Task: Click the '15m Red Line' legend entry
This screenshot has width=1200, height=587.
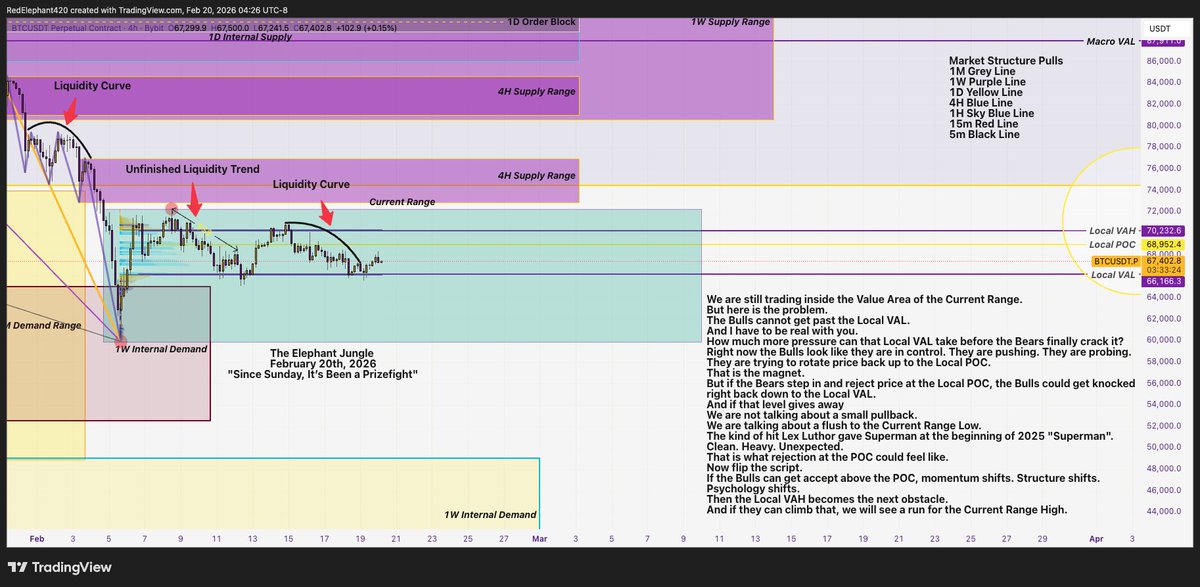Action: (x=981, y=124)
